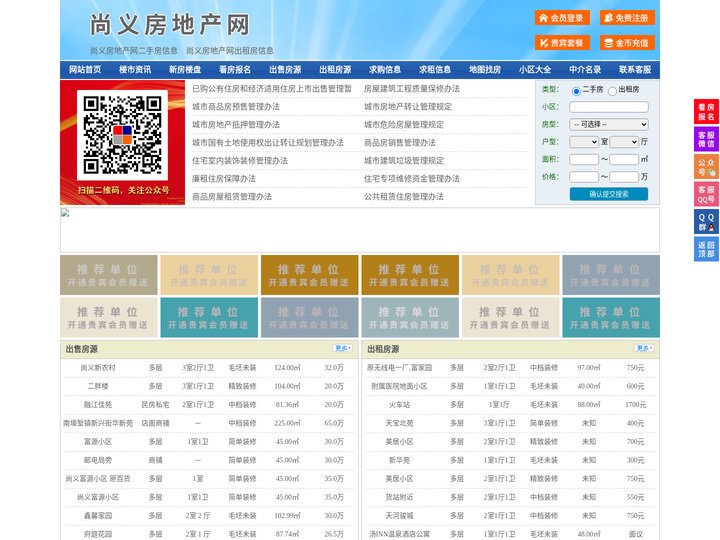Screen dimensions: 720x540
Task: Open the 房型 '可选择' dropdown
Action: tap(609, 124)
